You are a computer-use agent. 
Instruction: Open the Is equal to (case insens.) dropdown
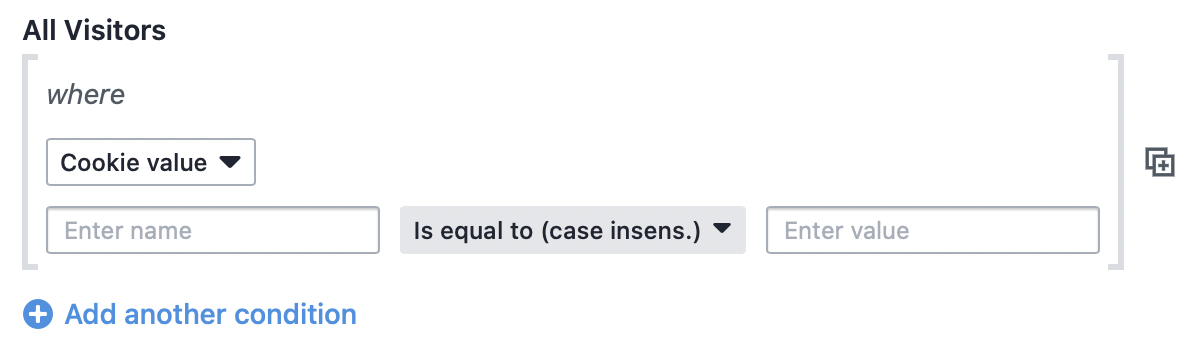pos(573,230)
